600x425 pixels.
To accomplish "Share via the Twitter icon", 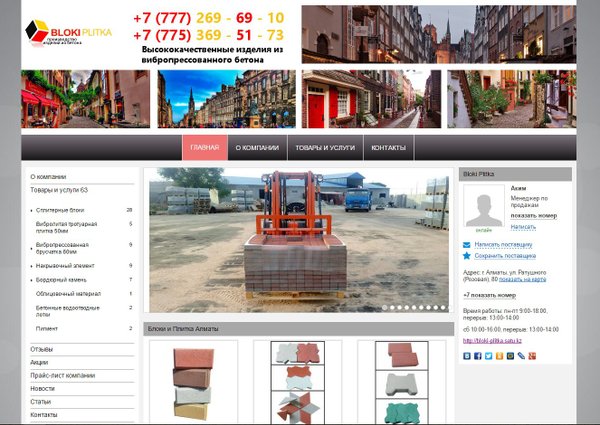I will (x=488, y=356).
